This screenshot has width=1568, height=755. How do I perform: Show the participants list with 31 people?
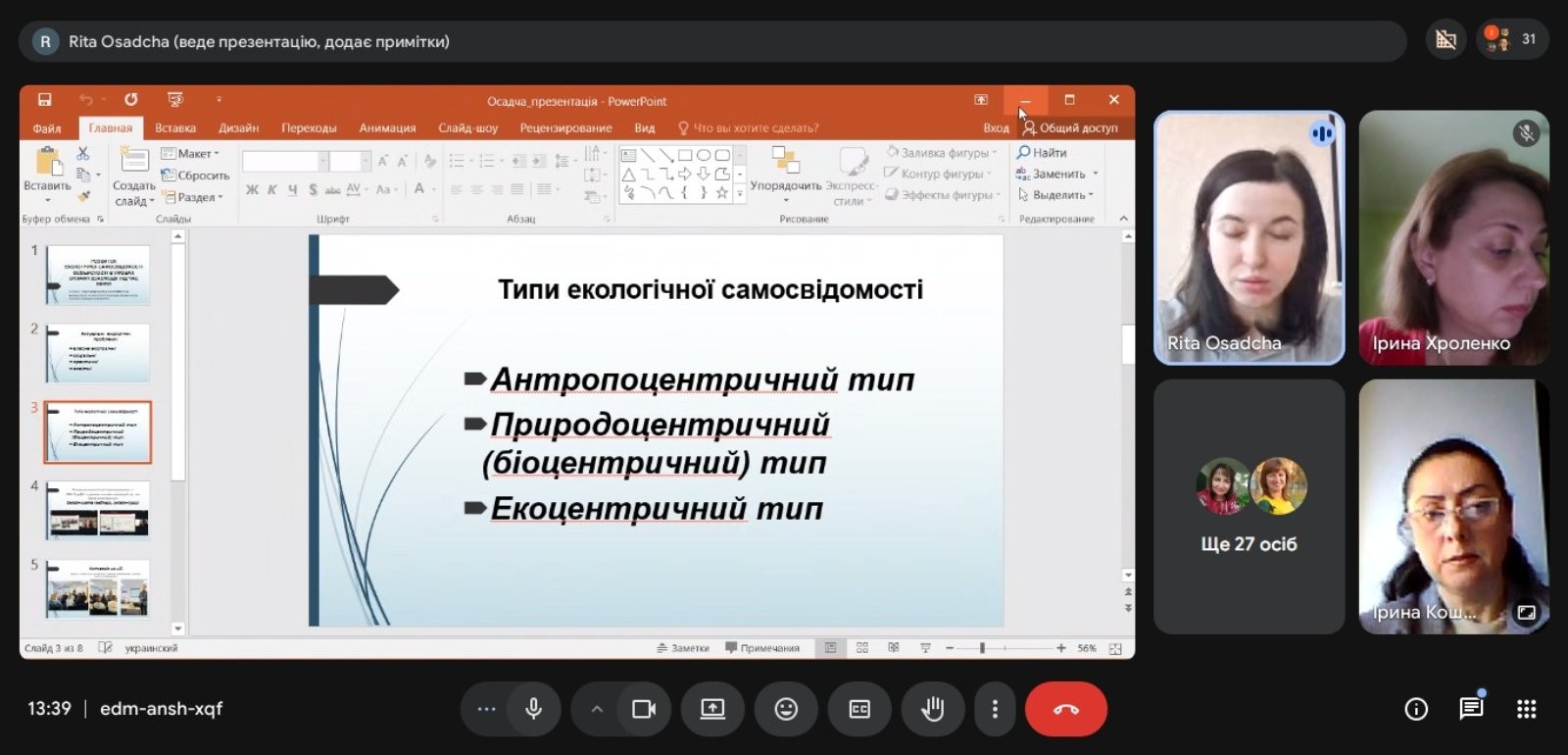1512,40
